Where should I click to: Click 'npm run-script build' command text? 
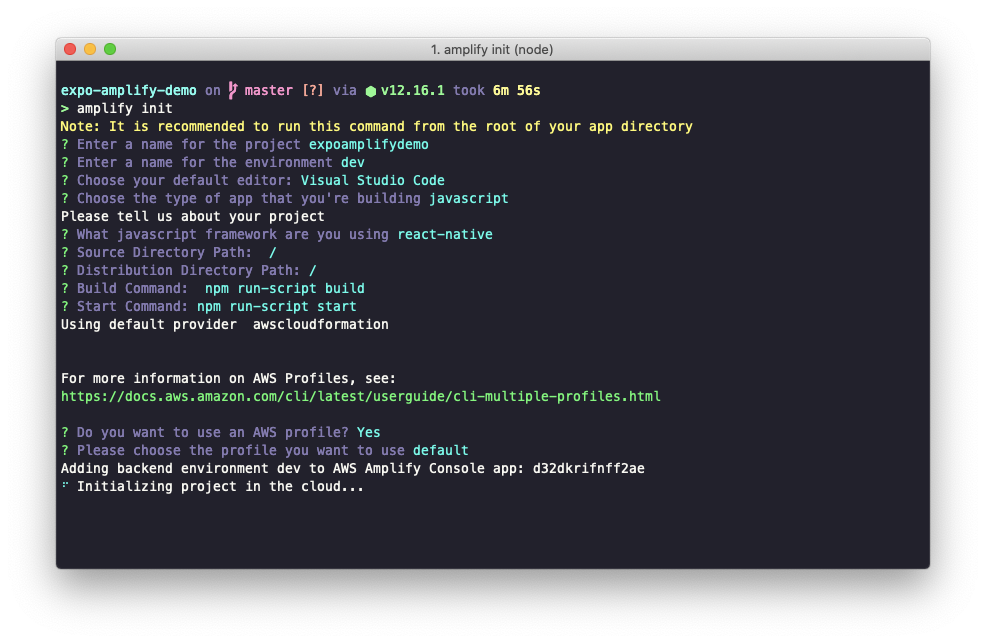point(285,289)
